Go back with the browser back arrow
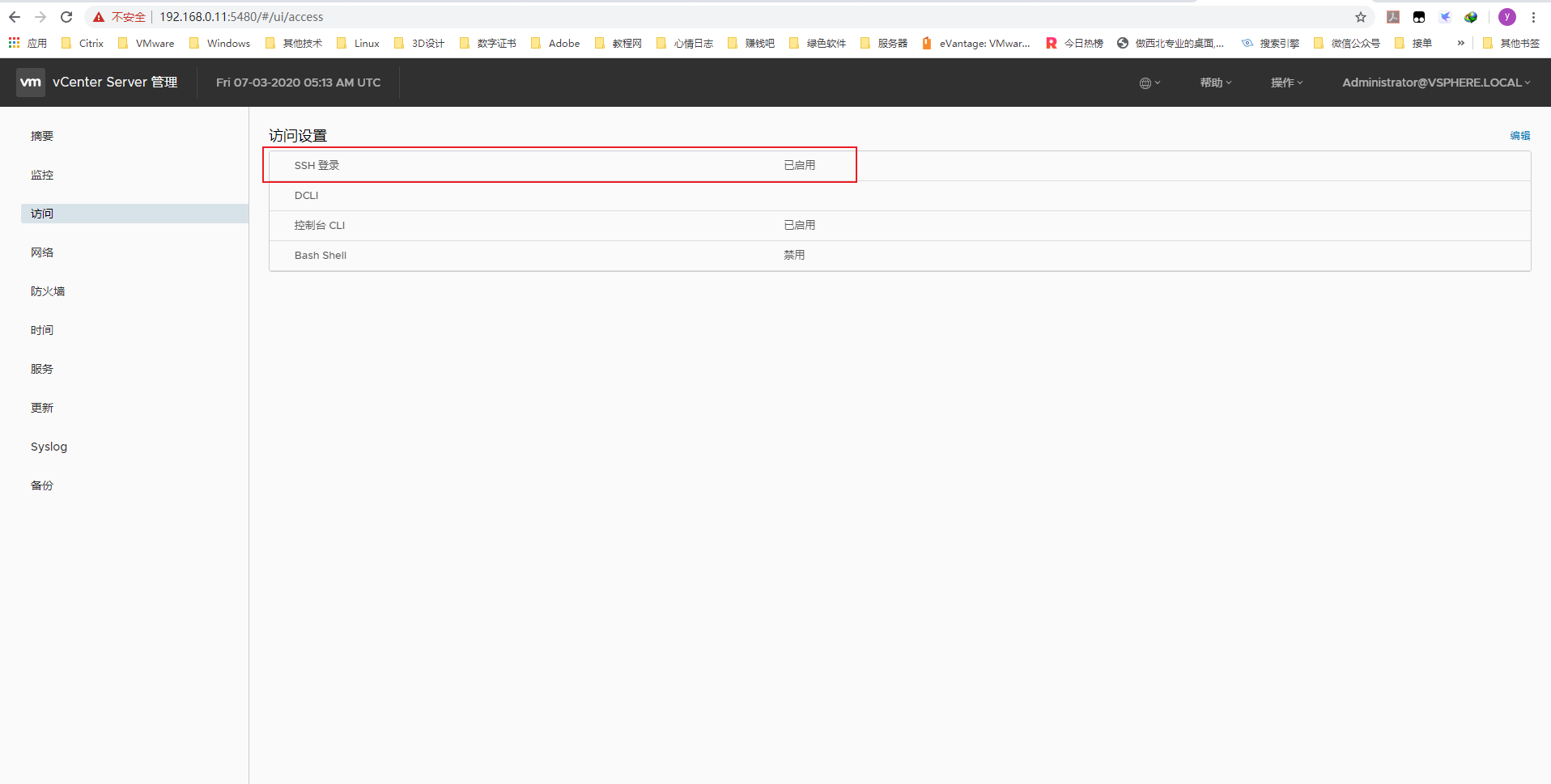The width and height of the screenshot is (1551, 784). point(15,17)
